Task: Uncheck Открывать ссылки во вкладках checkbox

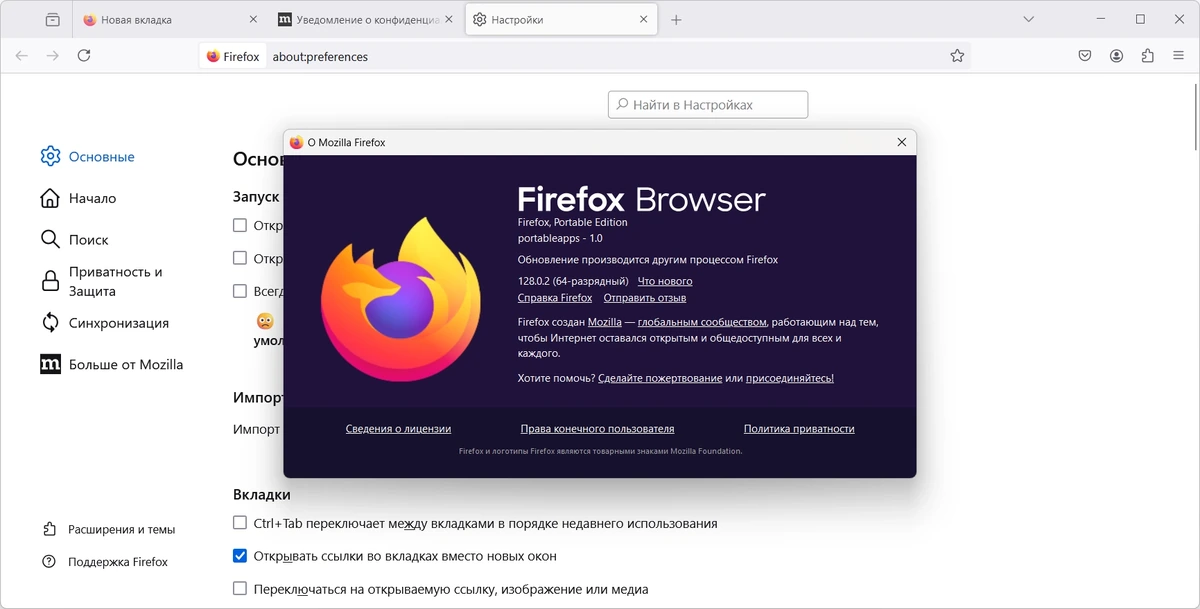Action: pyautogui.click(x=240, y=555)
